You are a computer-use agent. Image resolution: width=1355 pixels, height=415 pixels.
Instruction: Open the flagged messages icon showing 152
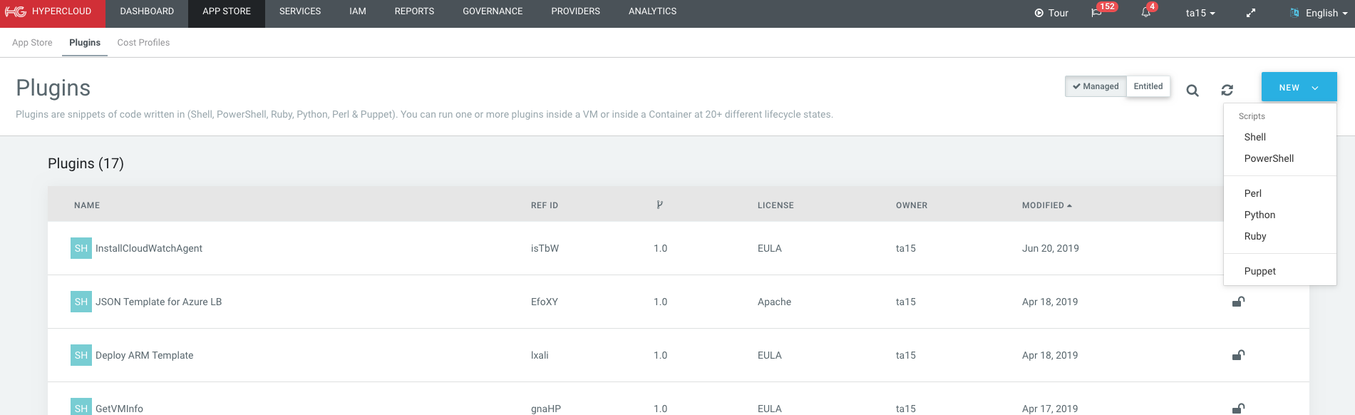[x=1097, y=13]
